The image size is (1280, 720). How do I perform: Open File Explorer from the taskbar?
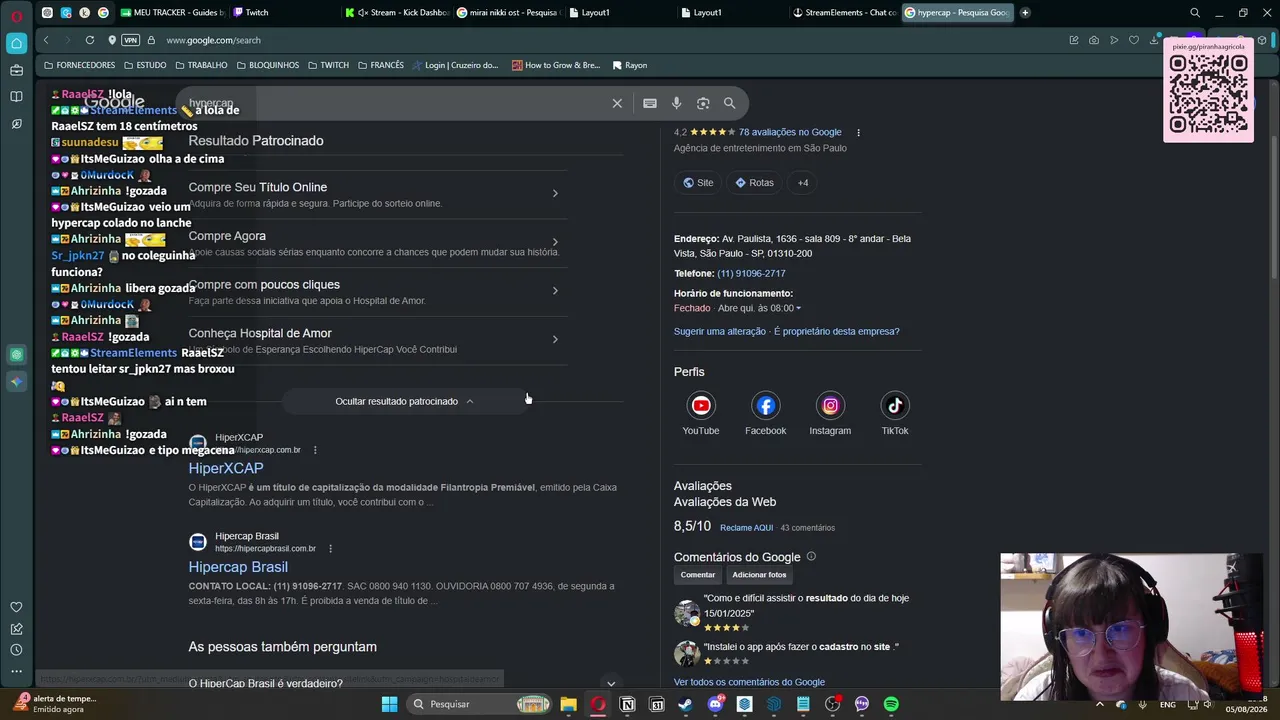coord(569,704)
